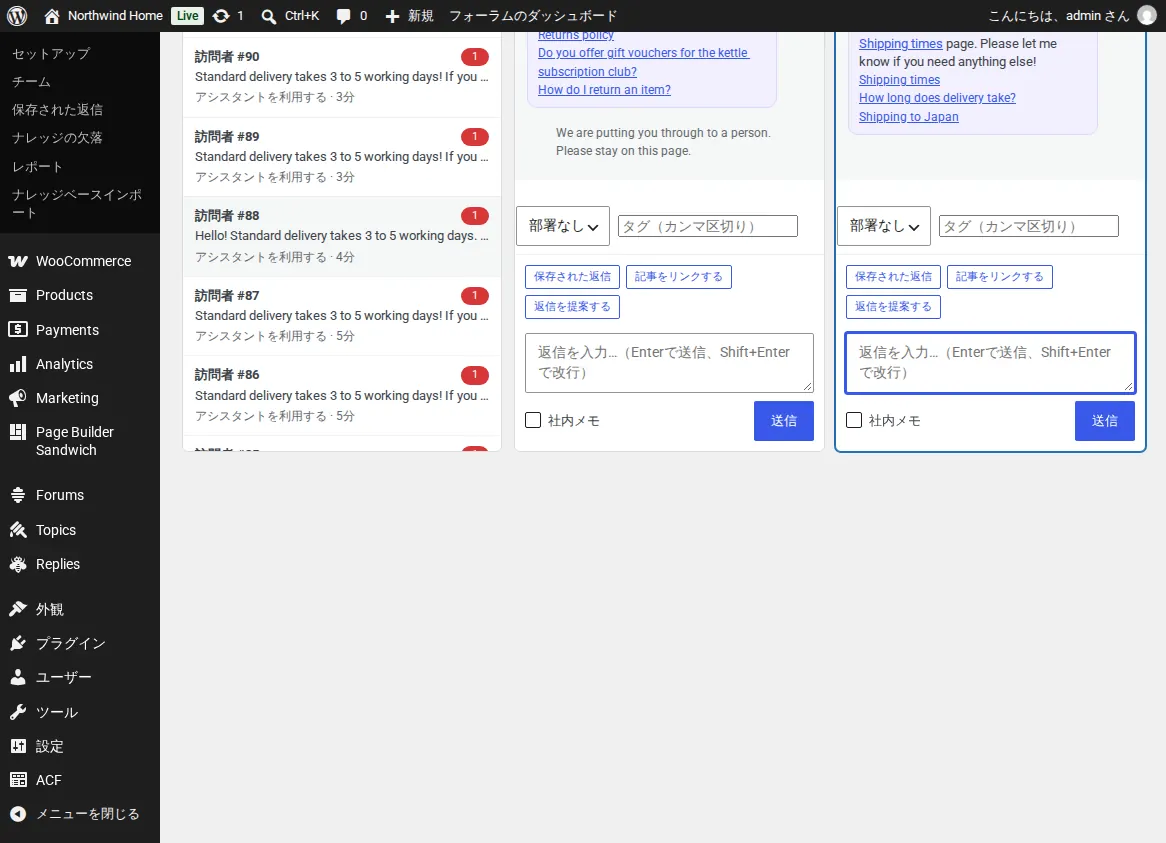The image size is (1166, 843).
Task: Open プラグイン plugins menu
Action: point(80,643)
